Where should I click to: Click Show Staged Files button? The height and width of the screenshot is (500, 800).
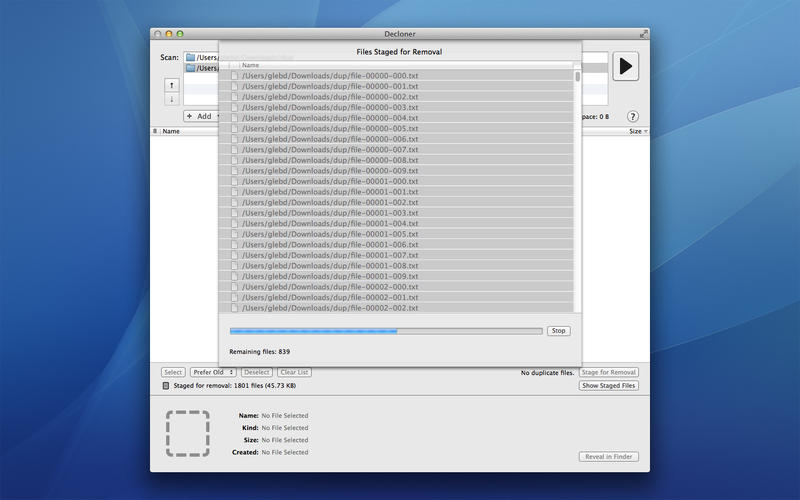coord(609,386)
